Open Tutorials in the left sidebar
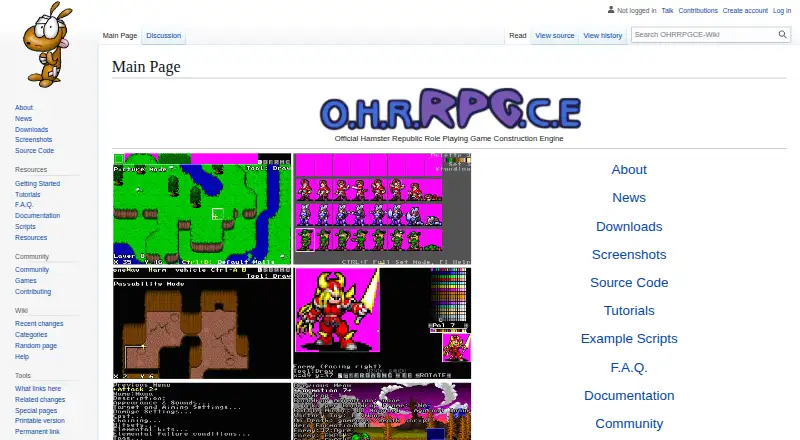This screenshot has height=440, width=800. point(28,194)
